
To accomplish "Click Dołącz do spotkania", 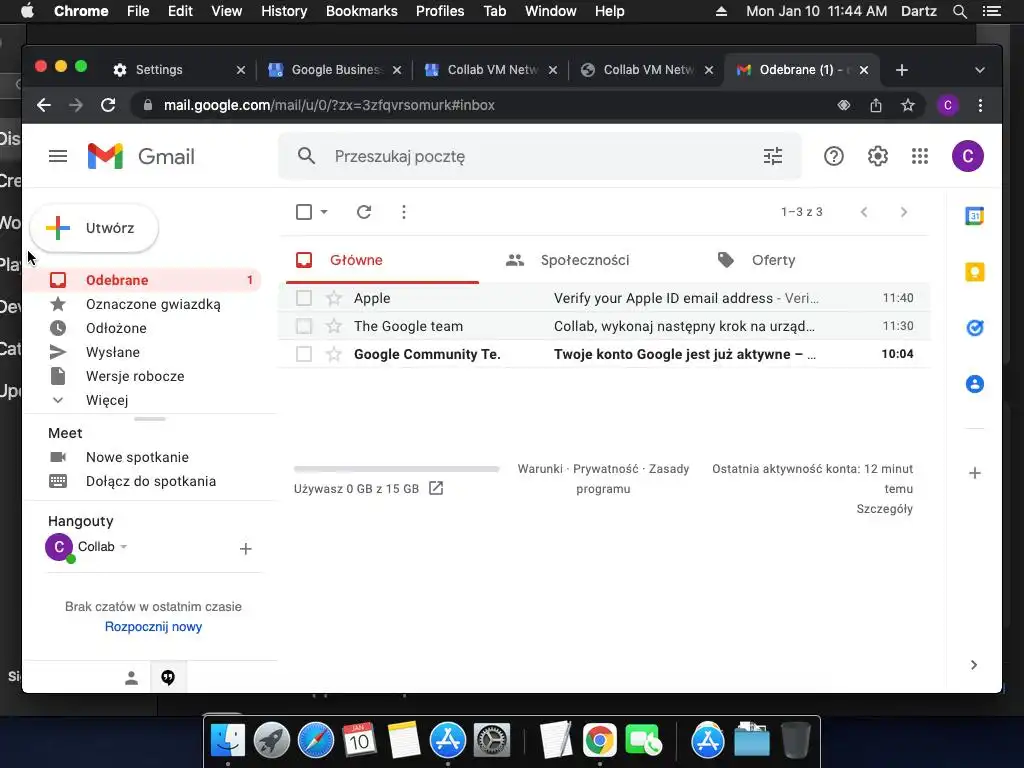I will [x=151, y=481].
